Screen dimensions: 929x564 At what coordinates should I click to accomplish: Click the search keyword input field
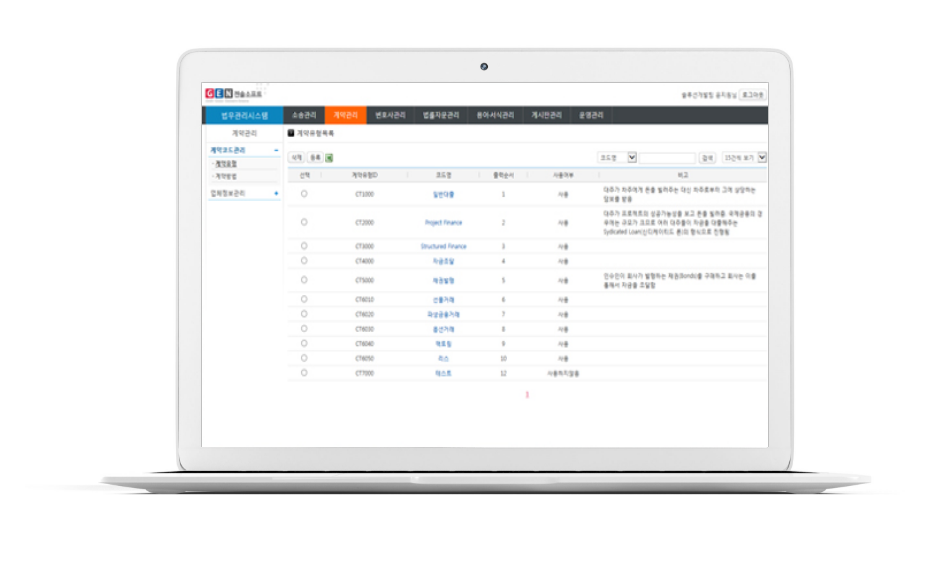coord(667,158)
